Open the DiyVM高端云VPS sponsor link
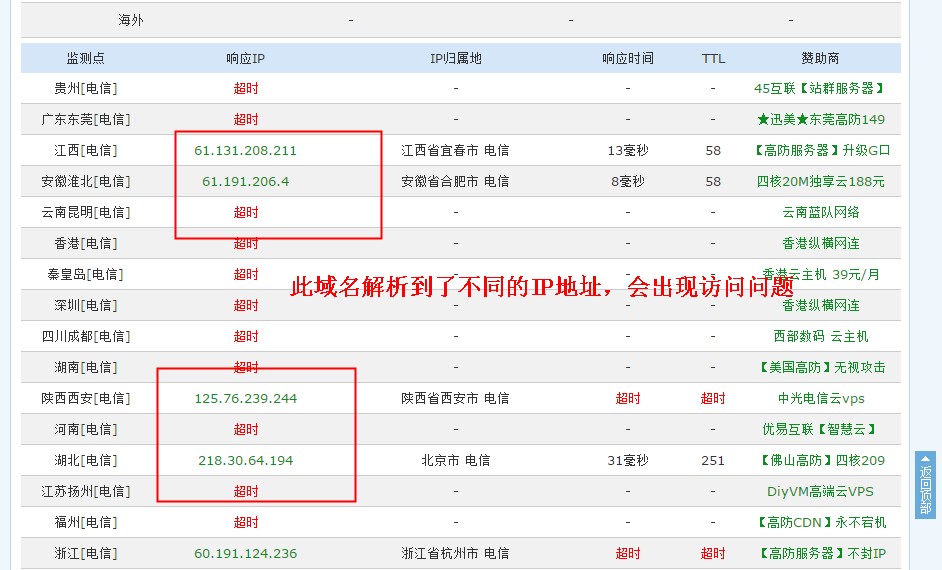 point(820,491)
